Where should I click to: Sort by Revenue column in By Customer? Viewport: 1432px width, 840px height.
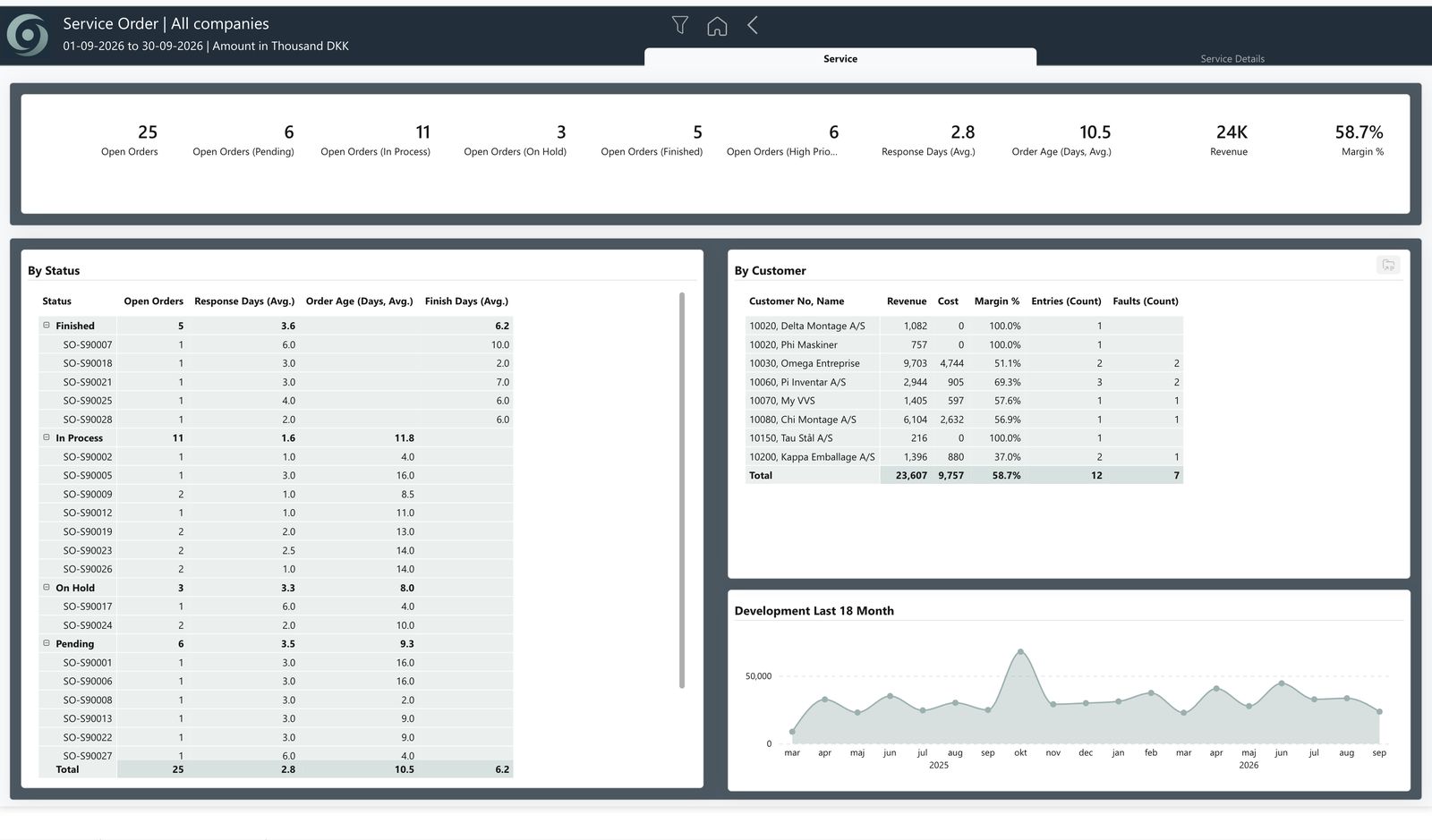pos(907,301)
